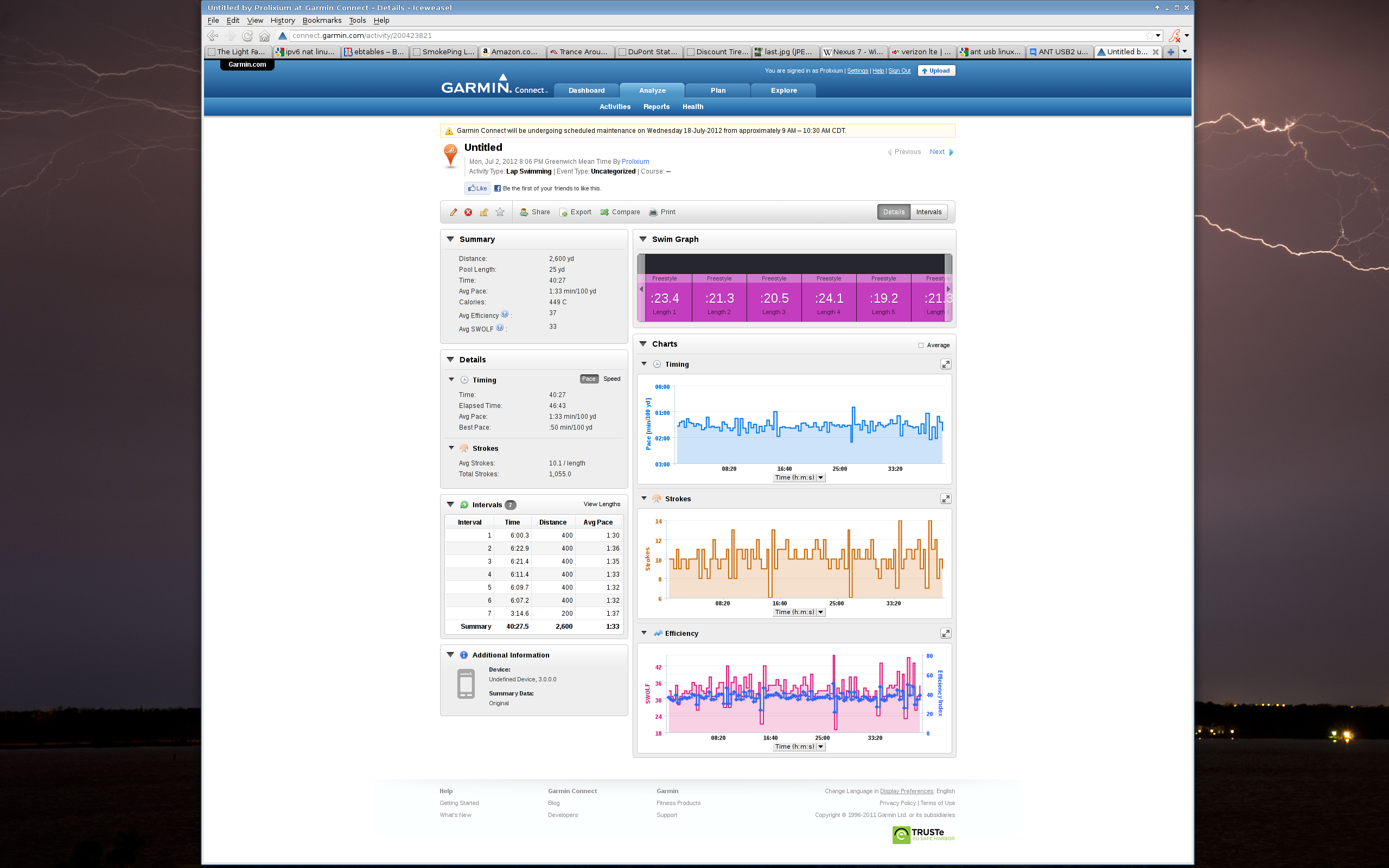Click the Sign Out link

pos(900,71)
